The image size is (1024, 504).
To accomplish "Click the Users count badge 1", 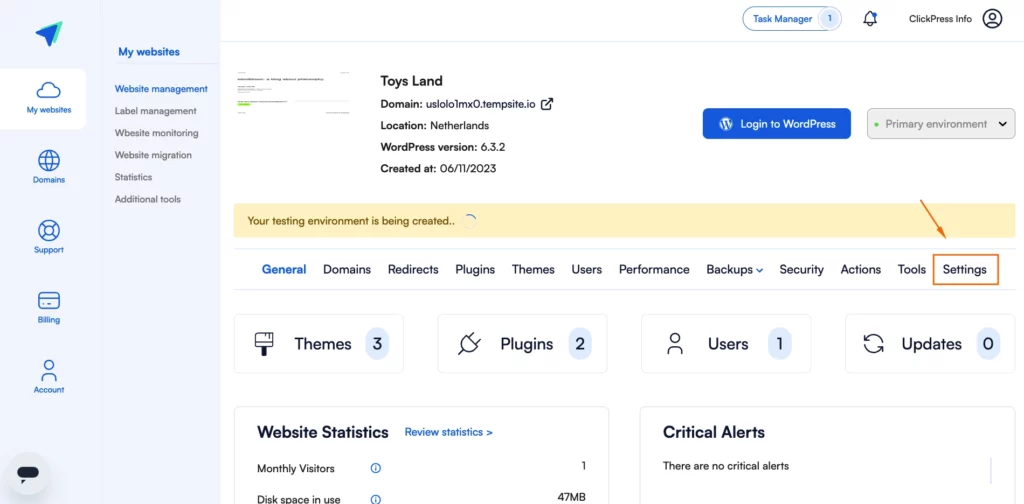I will [x=779, y=343].
